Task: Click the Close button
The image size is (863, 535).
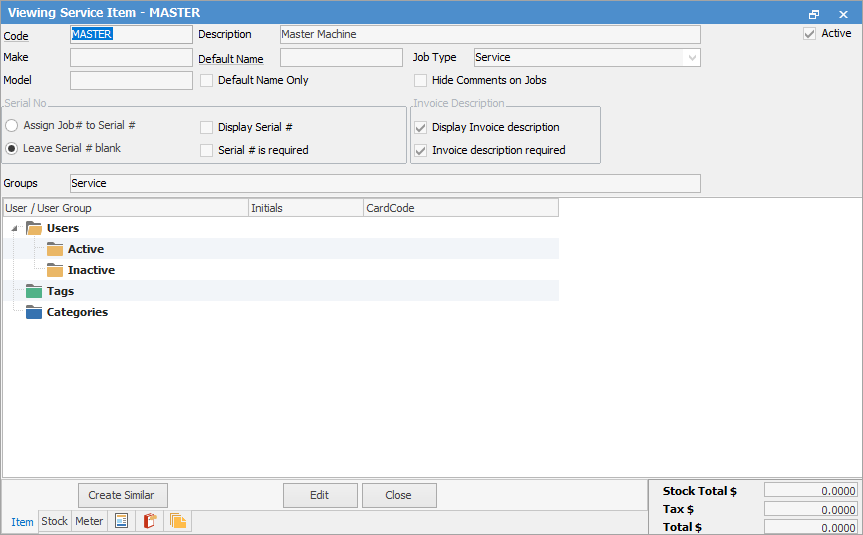Action: [x=399, y=495]
